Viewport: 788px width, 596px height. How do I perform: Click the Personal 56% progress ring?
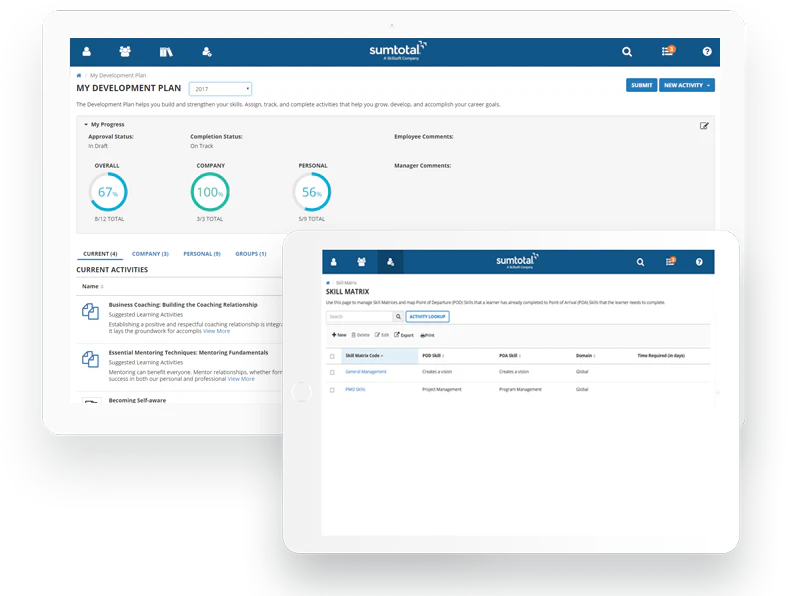point(312,192)
